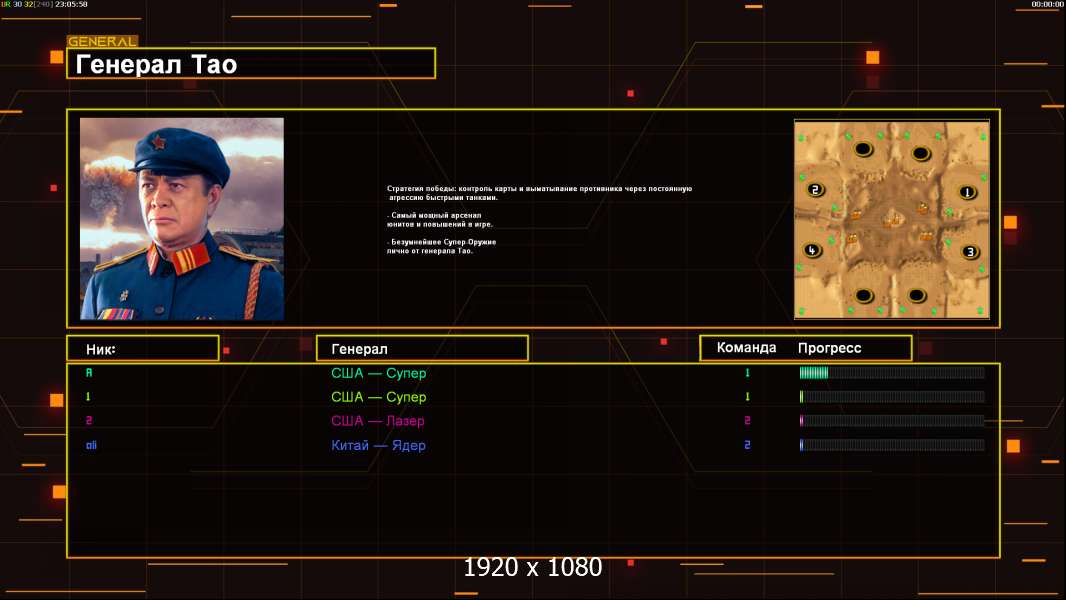
Task: Click the blue 'oli' nickname in the last row
Action: [91, 445]
